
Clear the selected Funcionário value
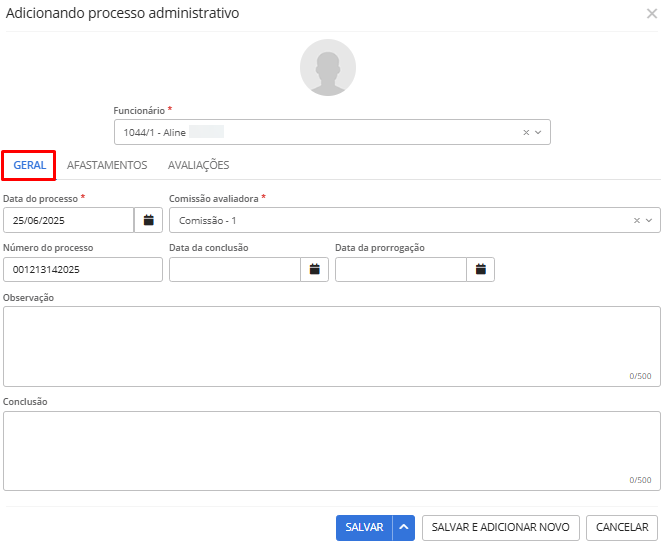pyautogui.click(x=526, y=132)
